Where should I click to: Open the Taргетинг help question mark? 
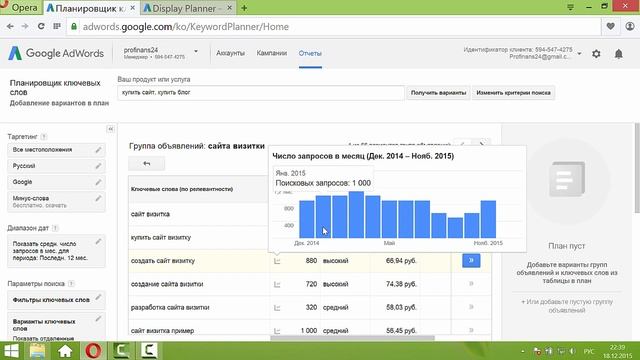point(44,137)
